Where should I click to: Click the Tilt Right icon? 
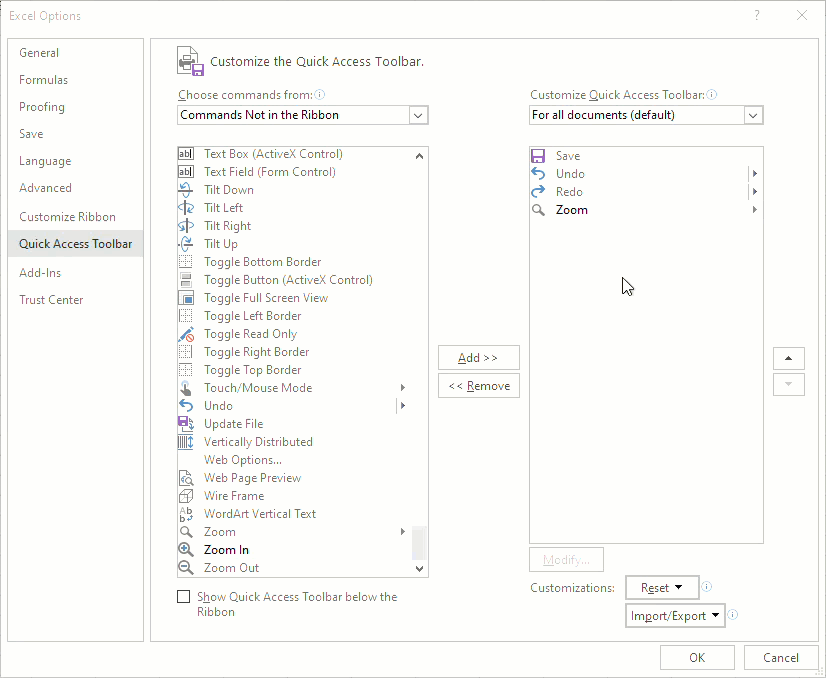click(185, 225)
